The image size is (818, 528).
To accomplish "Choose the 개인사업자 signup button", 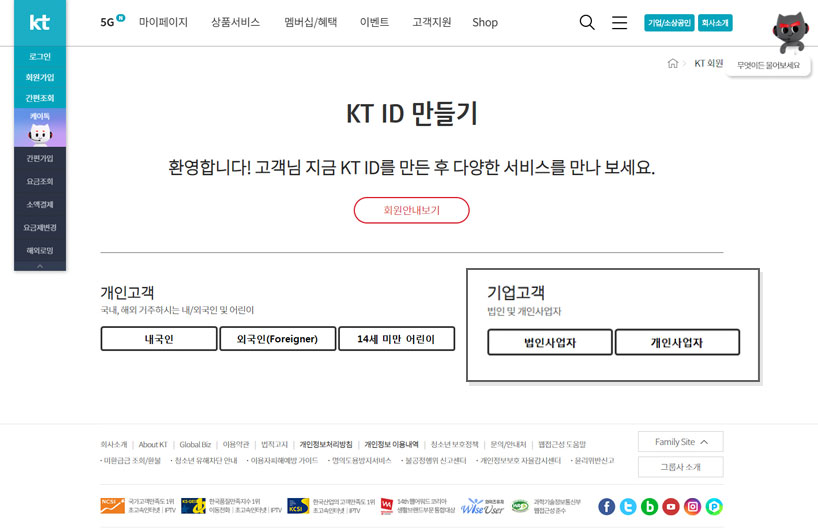I will (x=677, y=342).
